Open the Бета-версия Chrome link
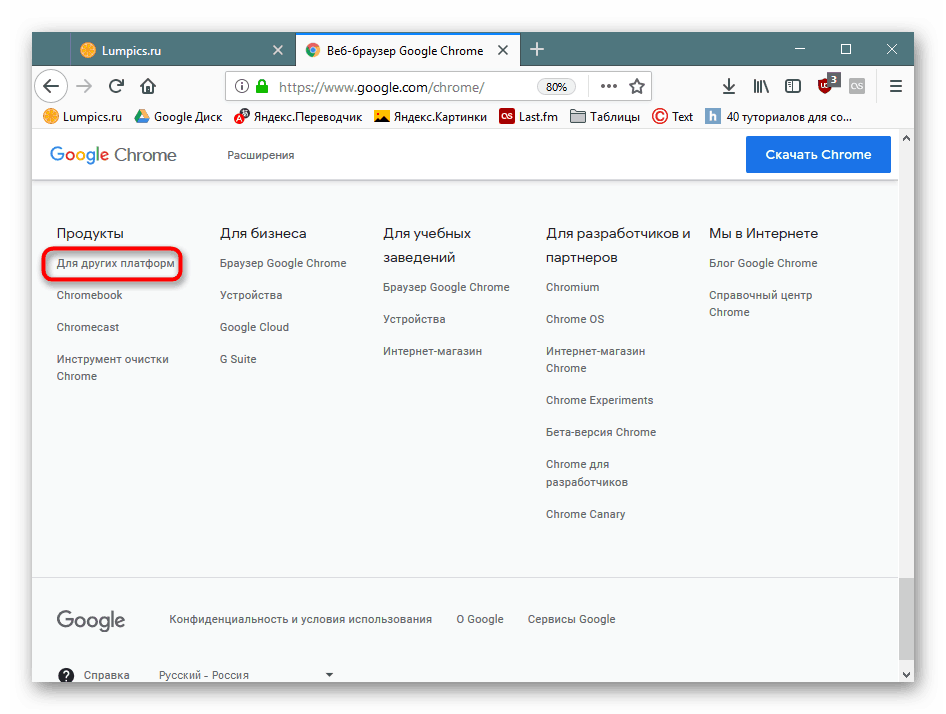This screenshot has width=946, height=714. click(x=600, y=432)
